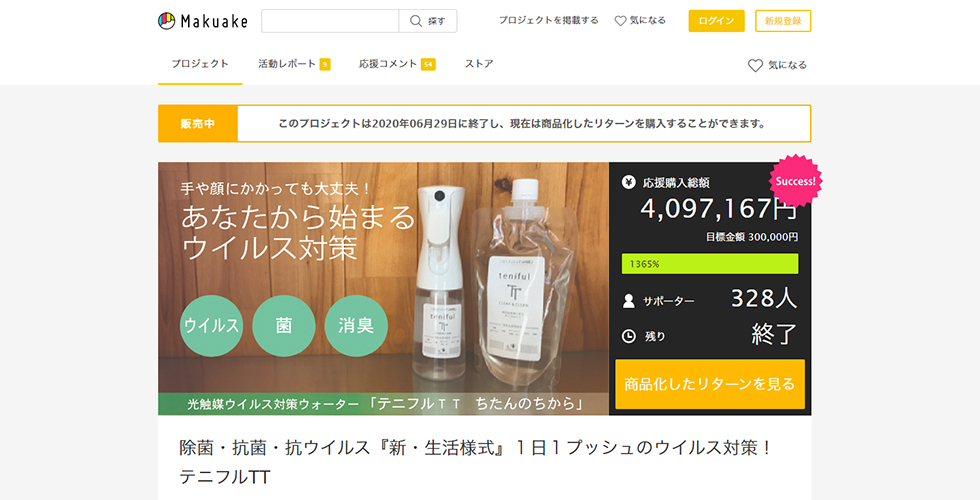Click the 販売中 status label
Screen dimensions: 980x500
coord(198,124)
